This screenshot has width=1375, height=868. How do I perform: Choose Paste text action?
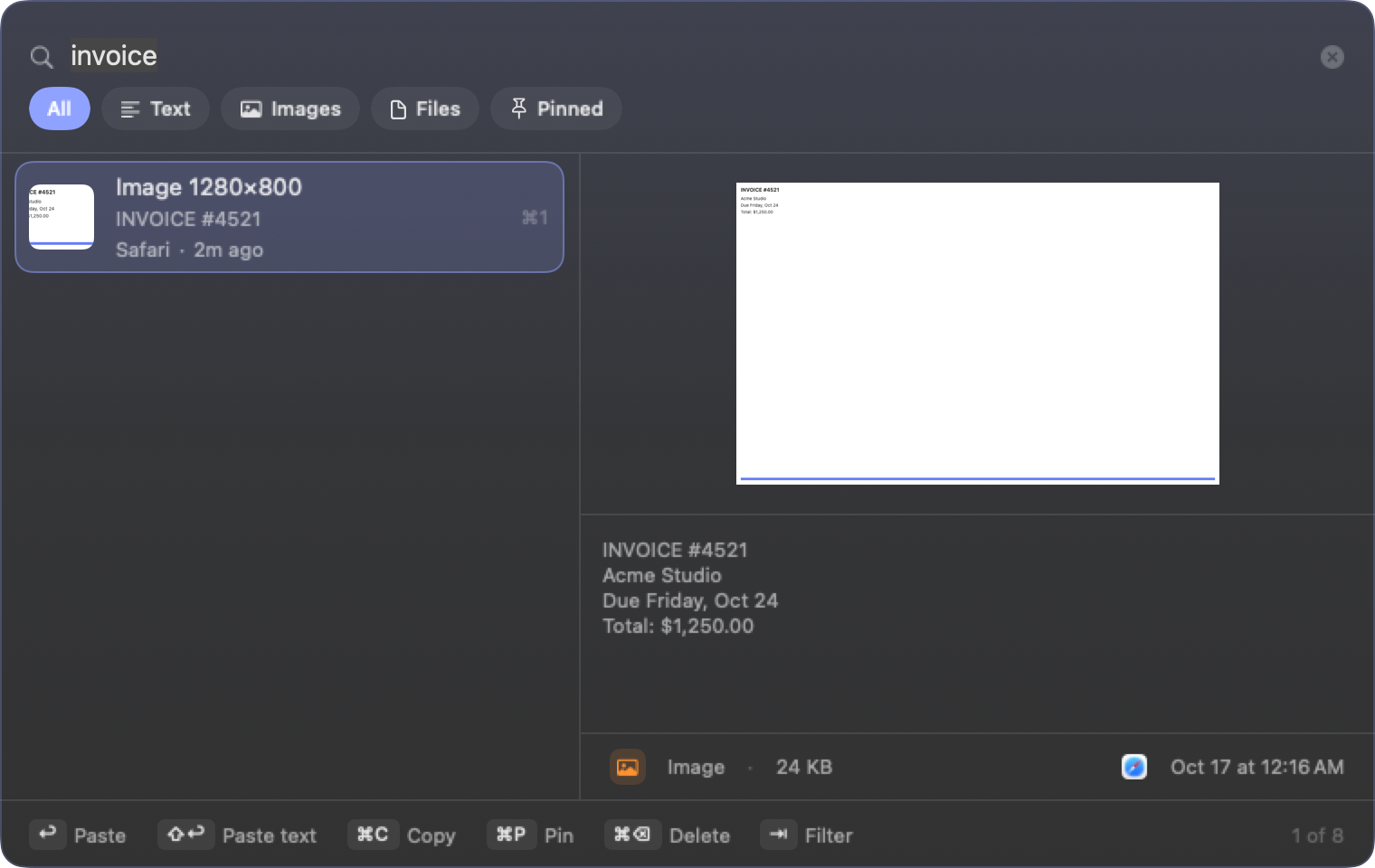click(x=270, y=835)
